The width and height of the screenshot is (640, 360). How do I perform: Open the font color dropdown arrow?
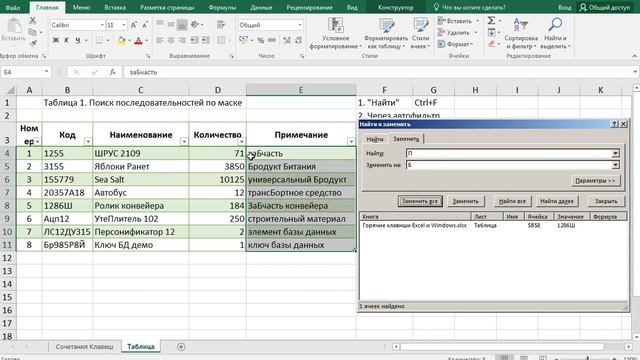(x=146, y=41)
